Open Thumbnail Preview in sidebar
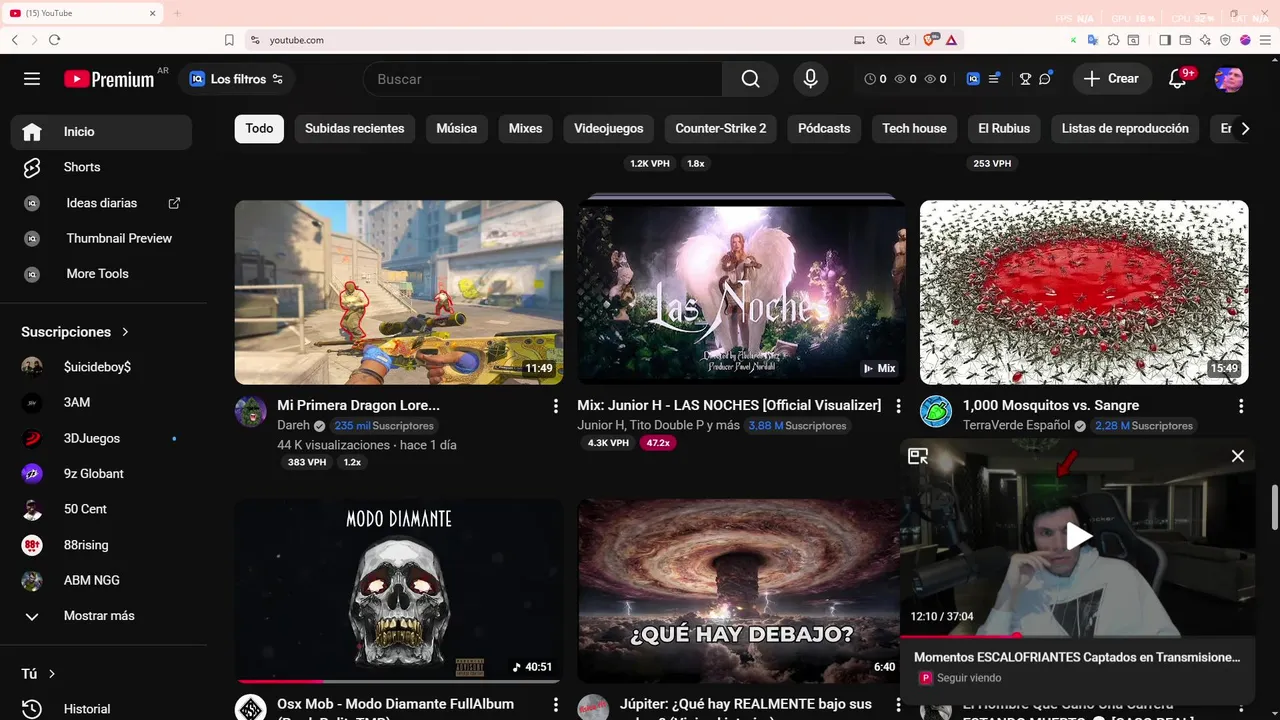Screen dimensions: 1280x720 tap(101, 238)
